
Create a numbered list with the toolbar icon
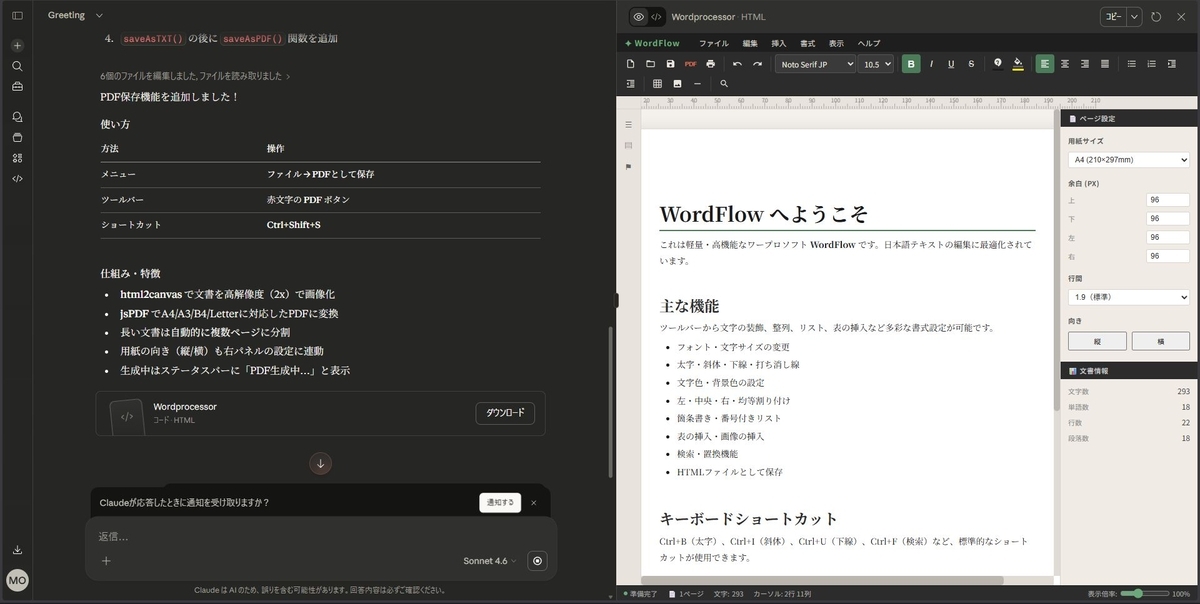point(1151,64)
